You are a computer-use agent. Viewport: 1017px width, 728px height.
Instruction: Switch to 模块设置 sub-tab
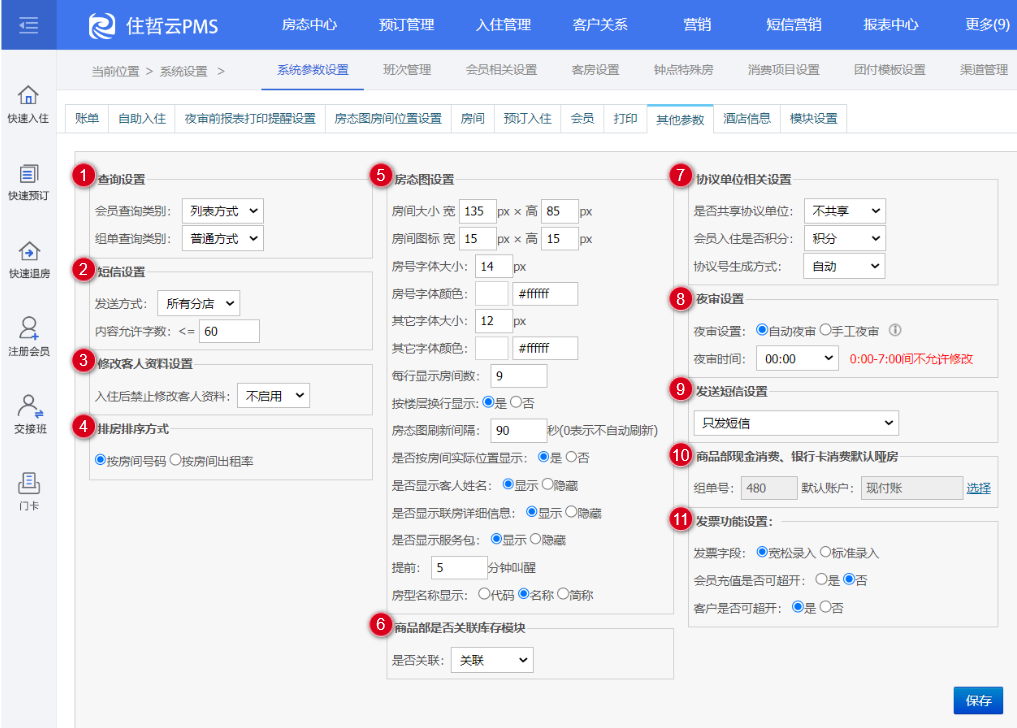813,118
